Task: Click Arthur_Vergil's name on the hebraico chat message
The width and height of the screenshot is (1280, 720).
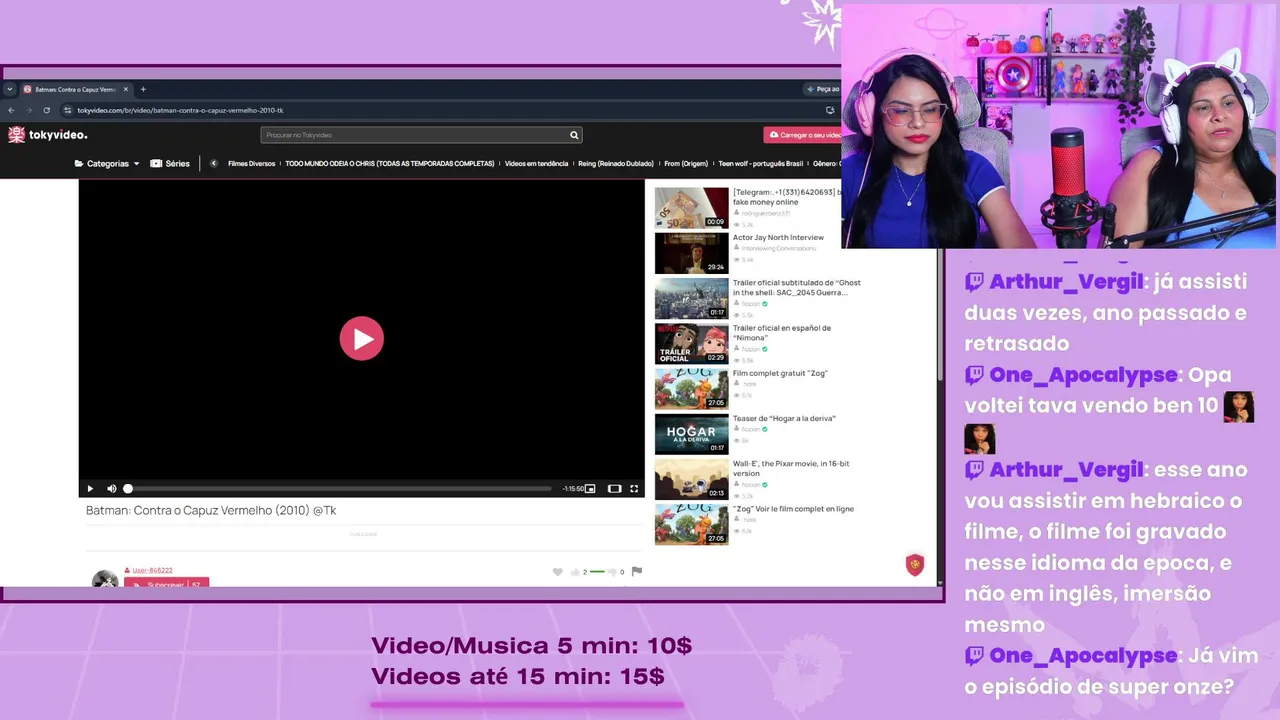Action: point(1066,470)
